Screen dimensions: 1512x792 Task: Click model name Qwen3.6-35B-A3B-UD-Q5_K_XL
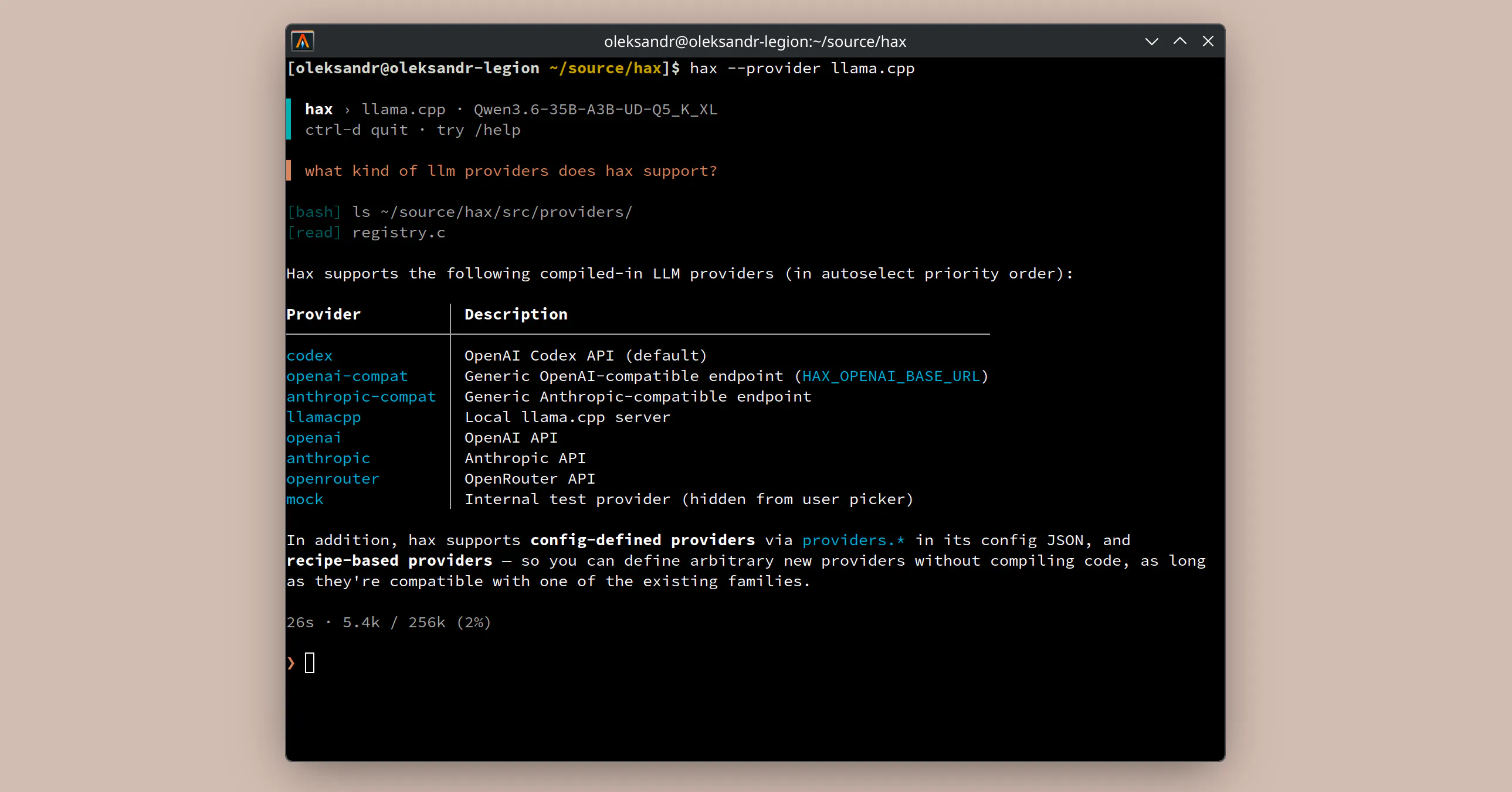[595, 110]
